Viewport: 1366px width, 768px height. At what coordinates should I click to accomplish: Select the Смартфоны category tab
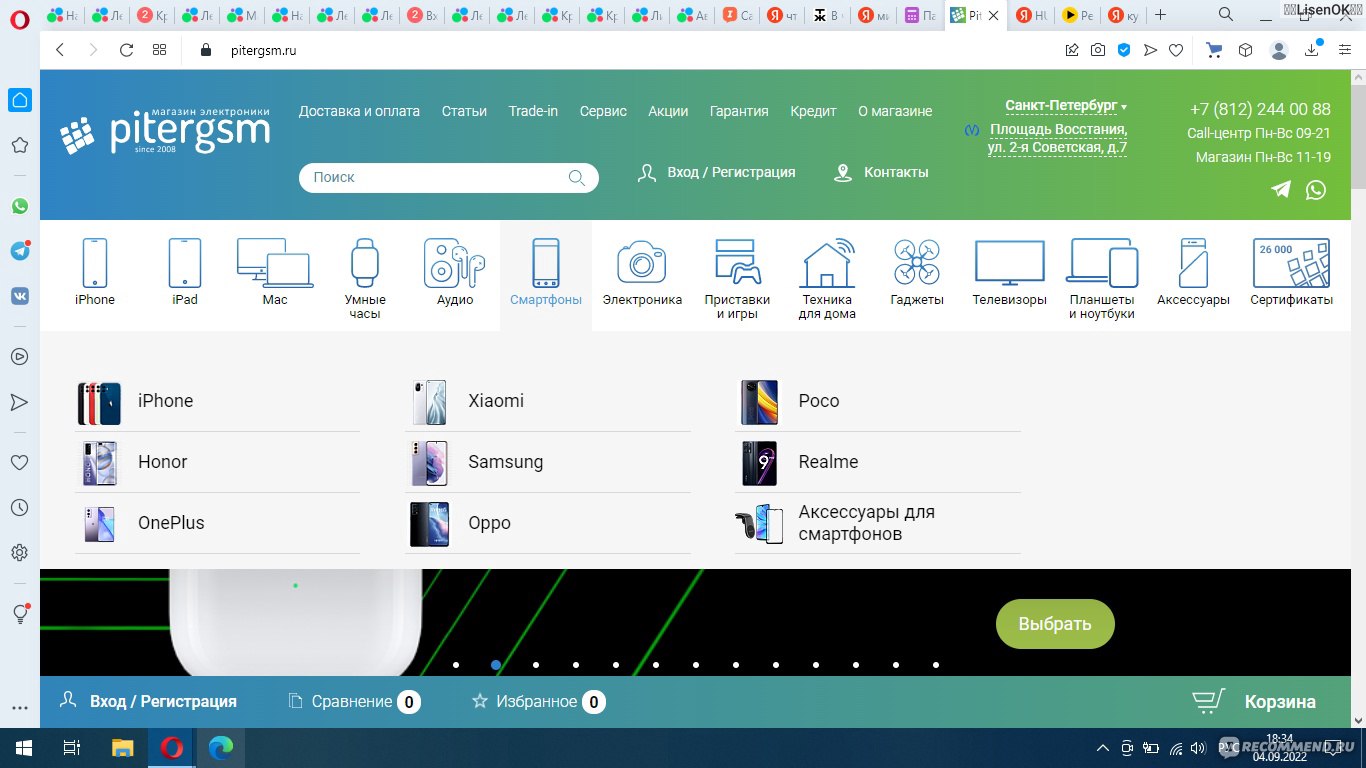coord(546,275)
